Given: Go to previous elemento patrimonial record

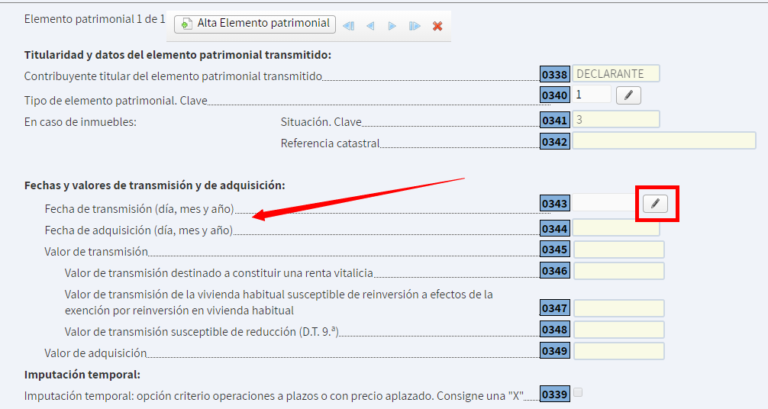Looking at the screenshot, I should [x=370, y=26].
